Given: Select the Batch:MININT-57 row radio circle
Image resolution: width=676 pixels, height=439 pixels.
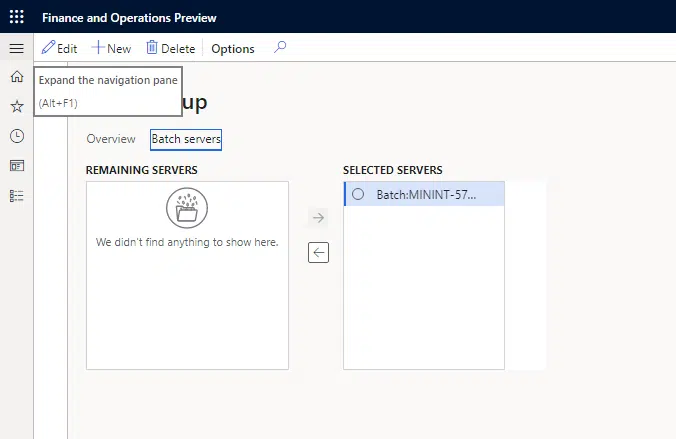Looking at the screenshot, I should [358, 194].
